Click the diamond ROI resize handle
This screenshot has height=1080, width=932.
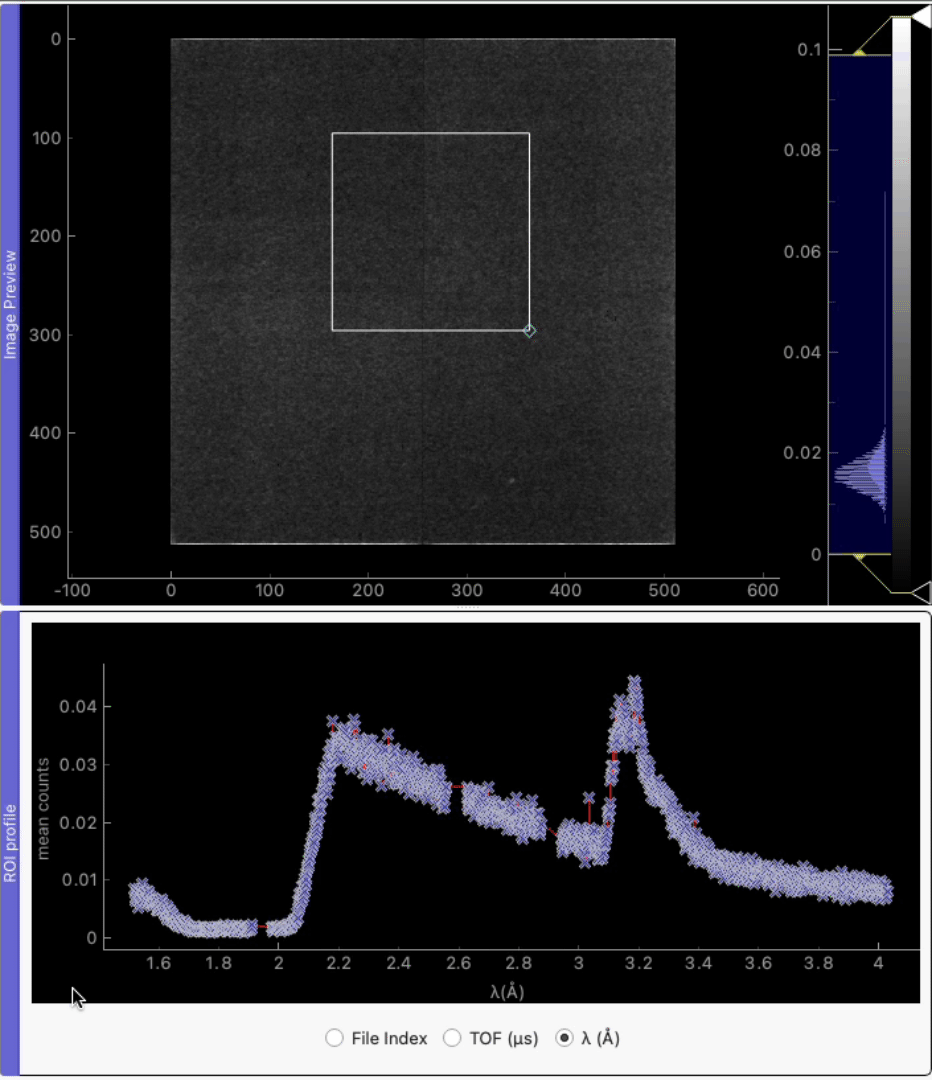529,330
